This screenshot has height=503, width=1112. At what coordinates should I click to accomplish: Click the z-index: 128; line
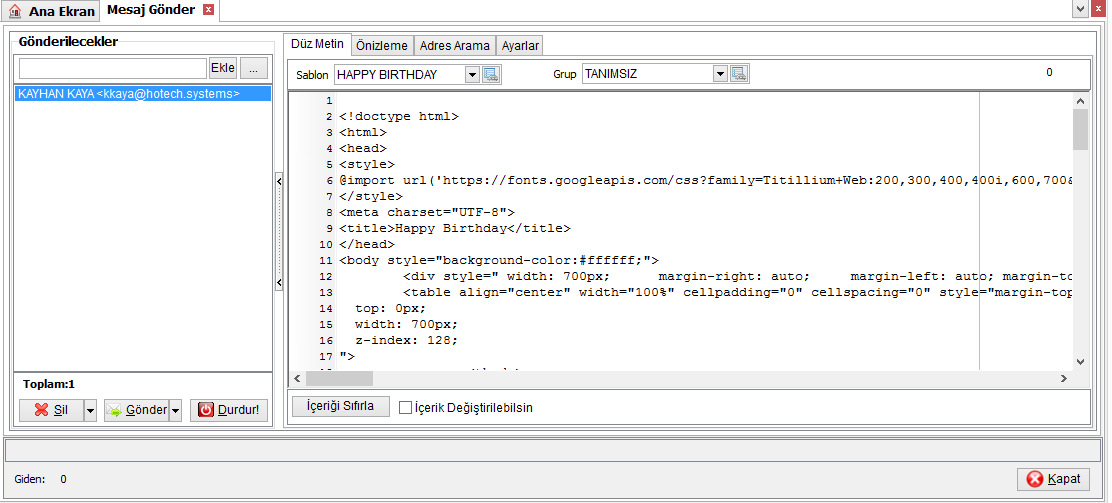(x=407, y=340)
